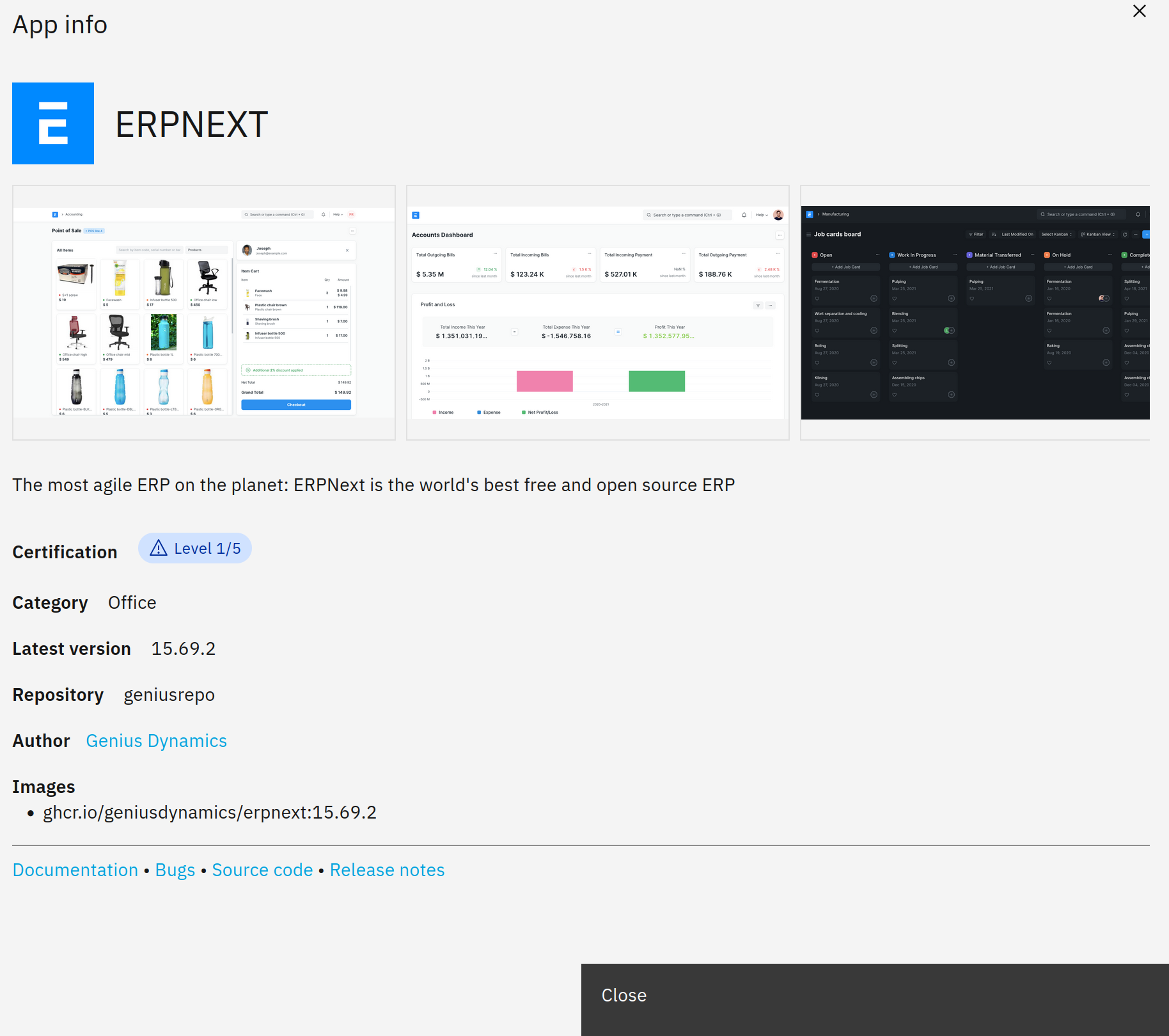Click the user avatar in Accounts Dashboard screenshot
The height and width of the screenshot is (1036, 1169).
tap(778, 215)
